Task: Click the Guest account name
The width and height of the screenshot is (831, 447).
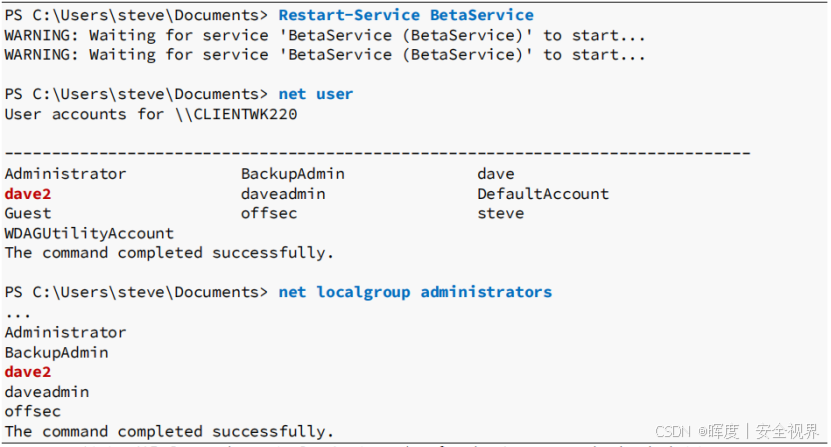Action: [x=28, y=214]
